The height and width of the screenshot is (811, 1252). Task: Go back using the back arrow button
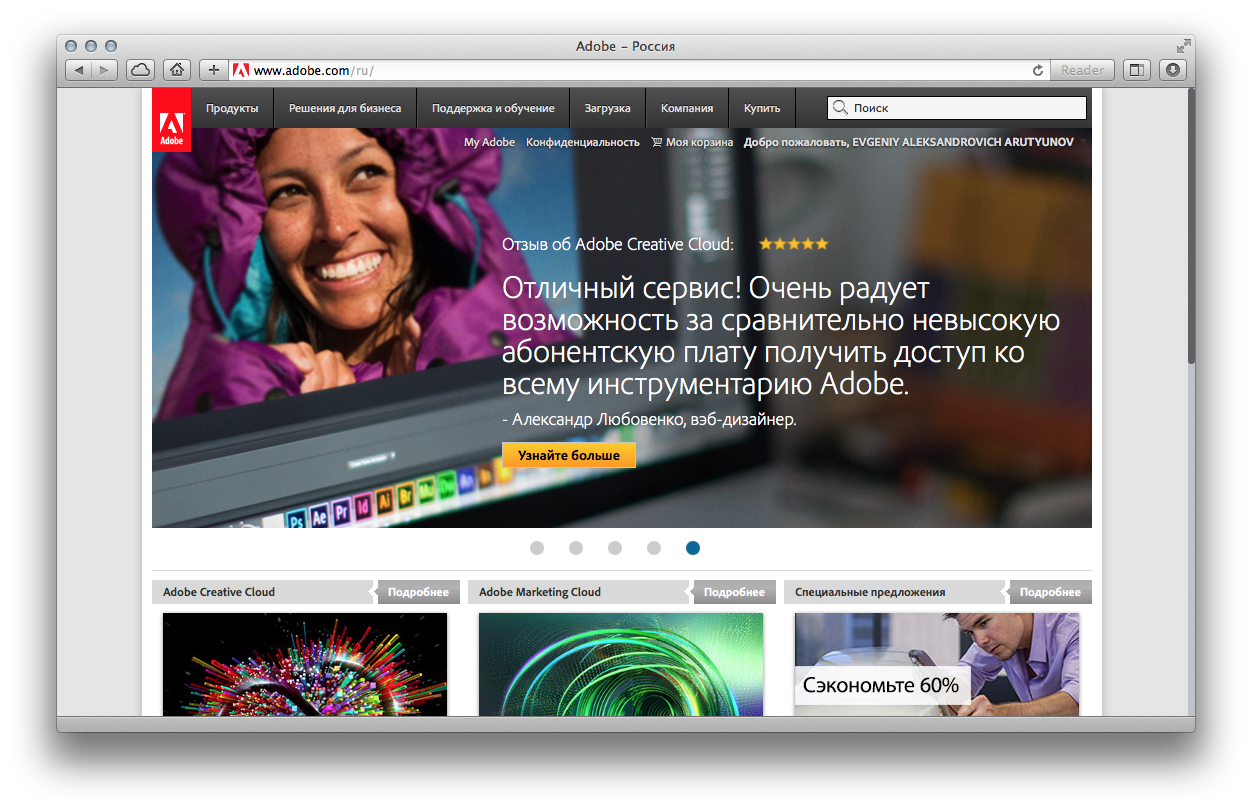[x=79, y=70]
